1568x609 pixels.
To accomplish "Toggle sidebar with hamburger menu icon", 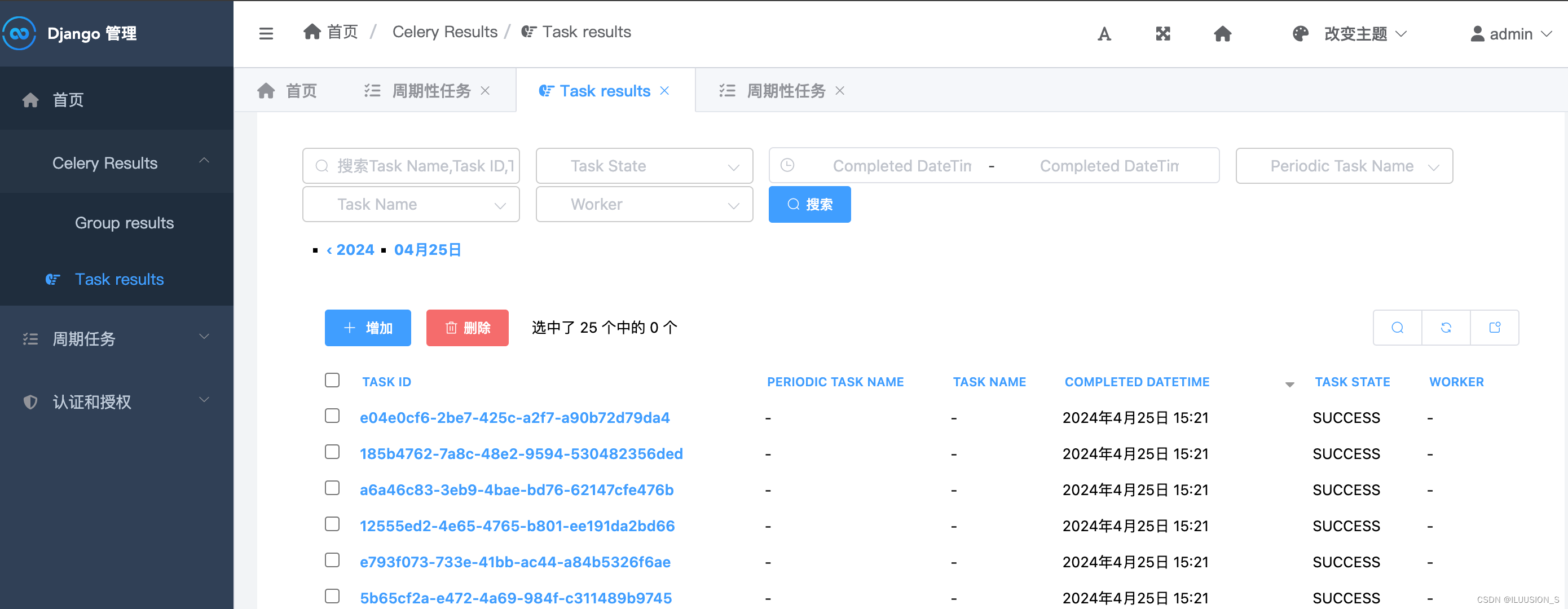I will pyautogui.click(x=266, y=33).
